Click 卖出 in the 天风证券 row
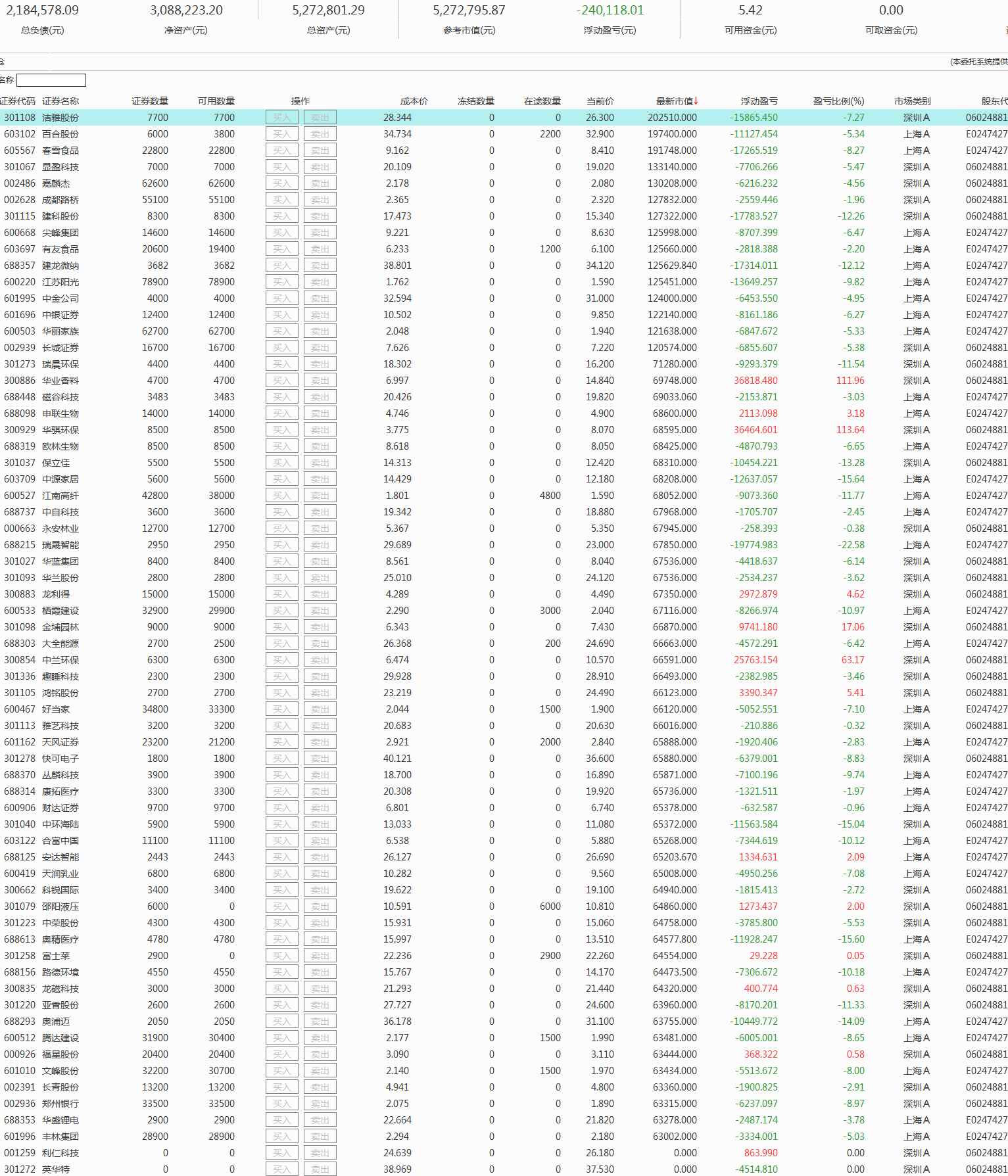This screenshot has width=1008, height=1176. tap(320, 742)
